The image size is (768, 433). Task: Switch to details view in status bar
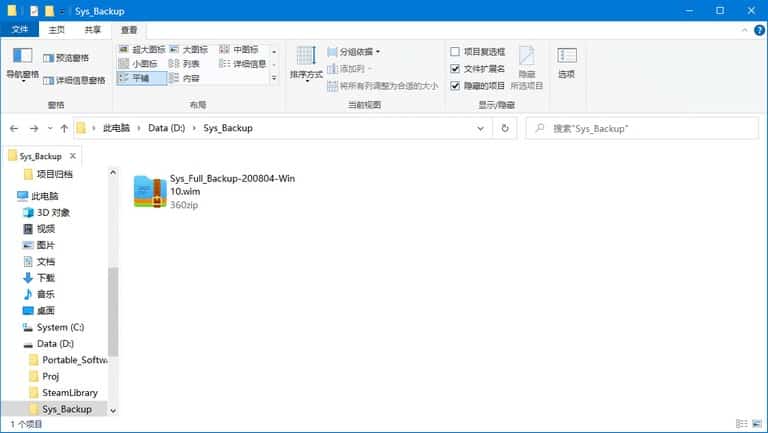(x=742, y=424)
